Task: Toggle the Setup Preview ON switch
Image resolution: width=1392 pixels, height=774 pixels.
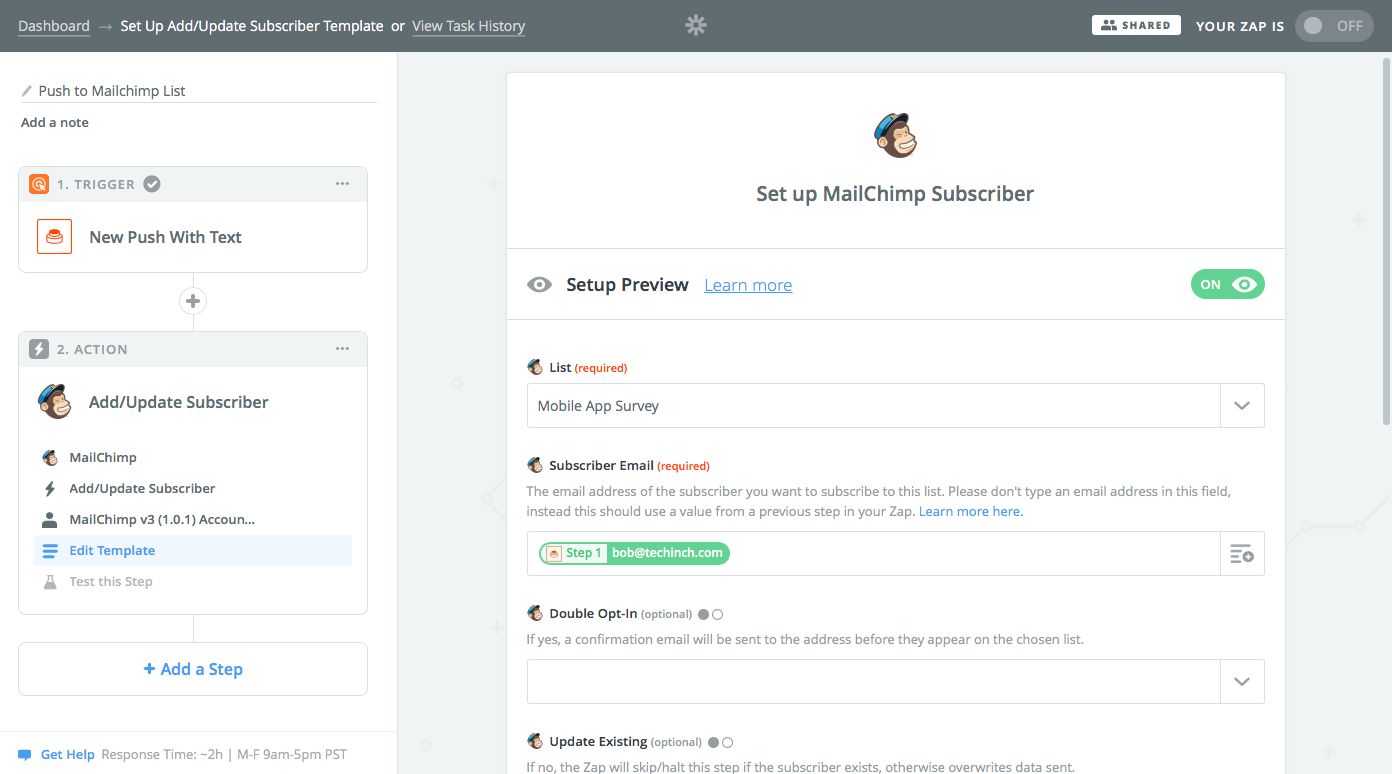Action: tap(1228, 285)
